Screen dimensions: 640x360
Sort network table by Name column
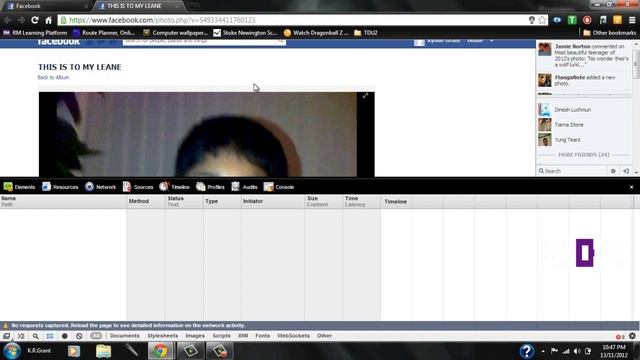[63, 201]
